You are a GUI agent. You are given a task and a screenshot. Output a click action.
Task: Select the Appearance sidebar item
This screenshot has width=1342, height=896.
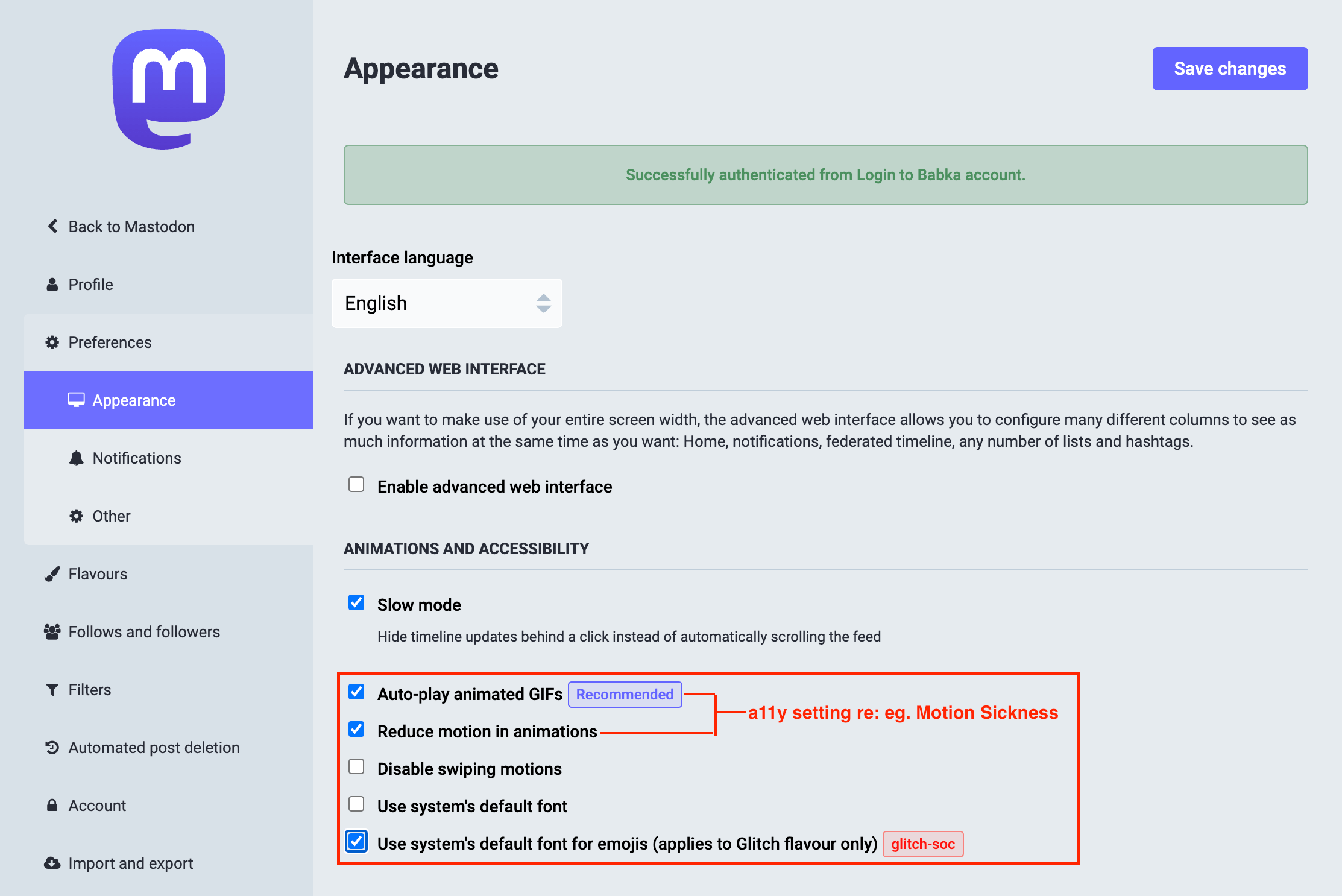pos(169,400)
